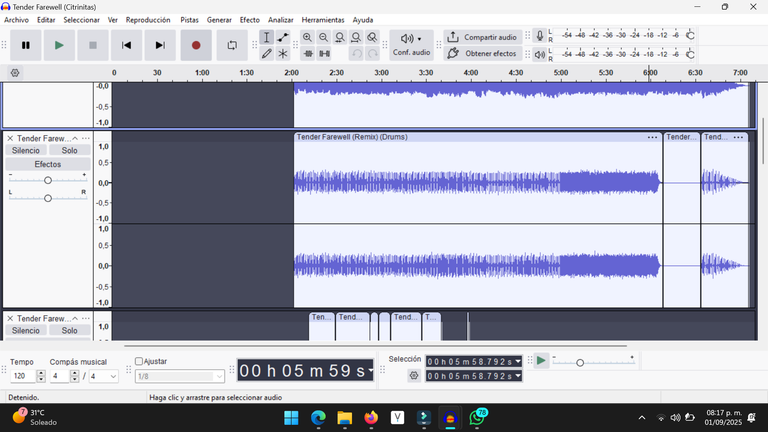The height and width of the screenshot is (432, 768).
Task: Close the bottom track with X
Action: [x=10, y=319]
